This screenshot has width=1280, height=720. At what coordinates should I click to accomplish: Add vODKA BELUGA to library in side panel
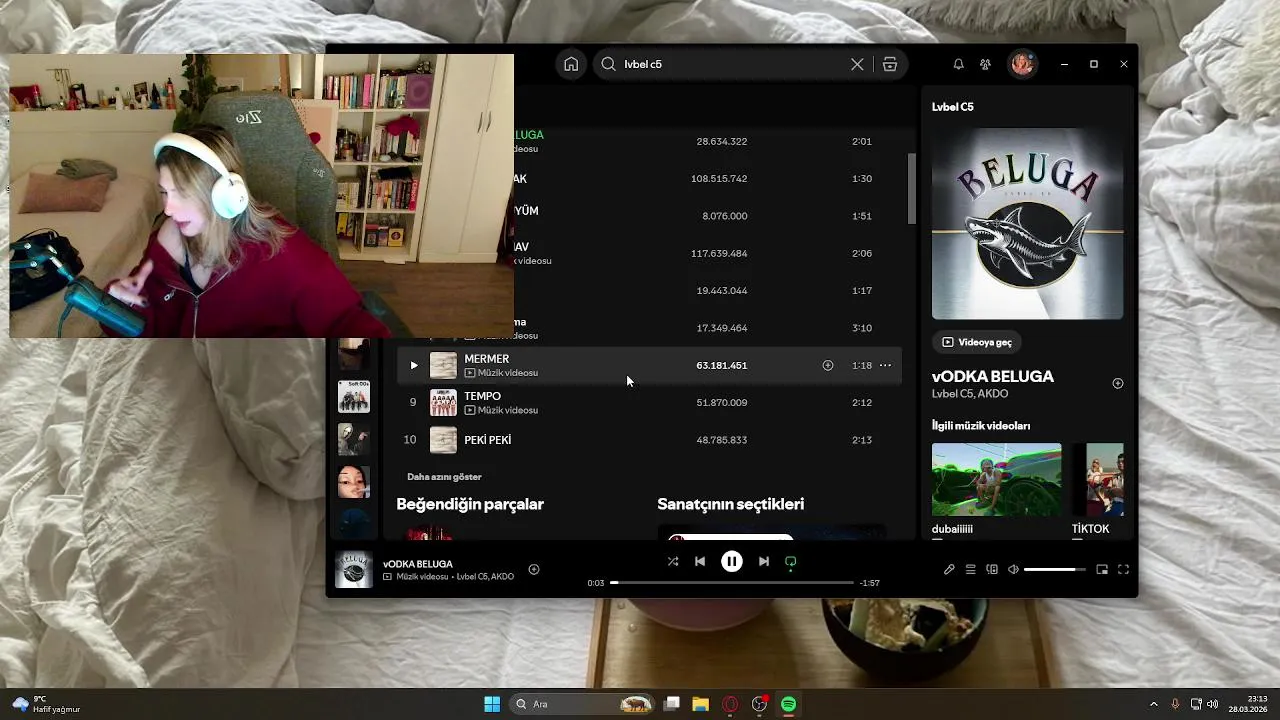pyautogui.click(x=1118, y=383)
